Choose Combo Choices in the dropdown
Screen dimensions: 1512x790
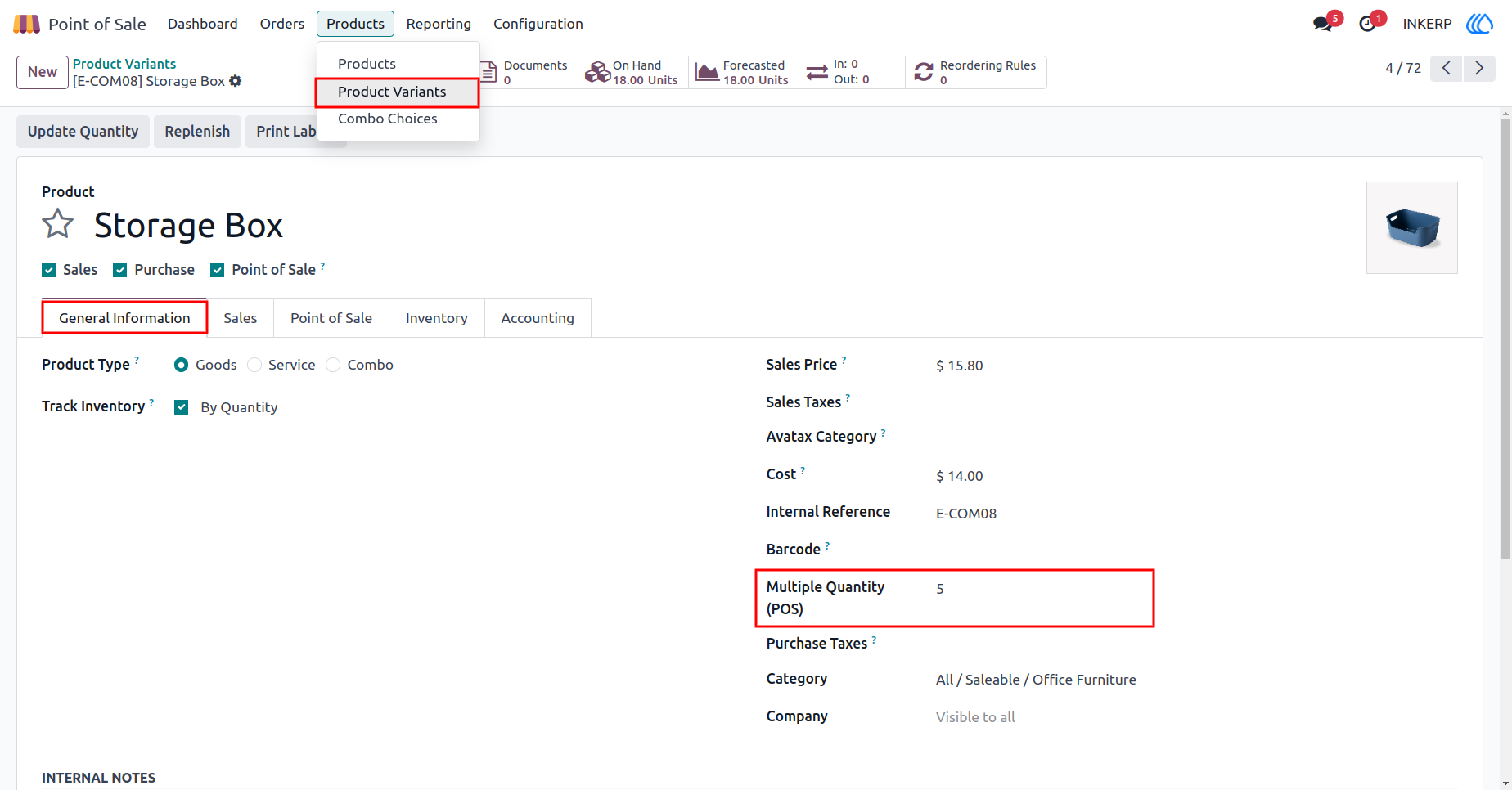[398, 119]
